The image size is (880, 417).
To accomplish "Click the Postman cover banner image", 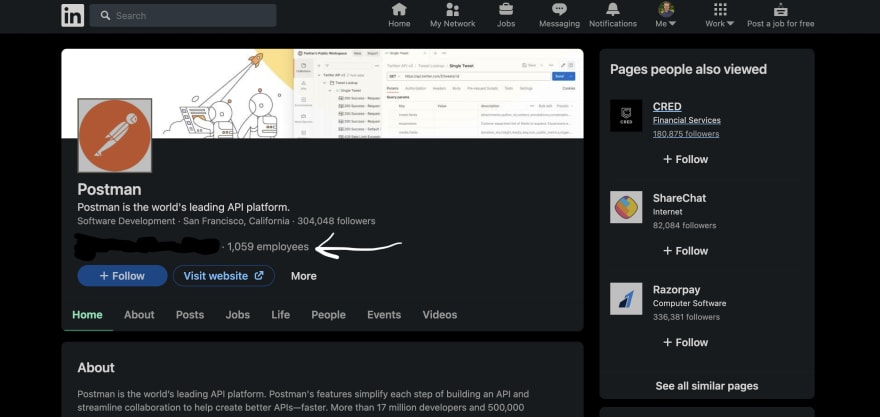I will (x=322, y=93).
